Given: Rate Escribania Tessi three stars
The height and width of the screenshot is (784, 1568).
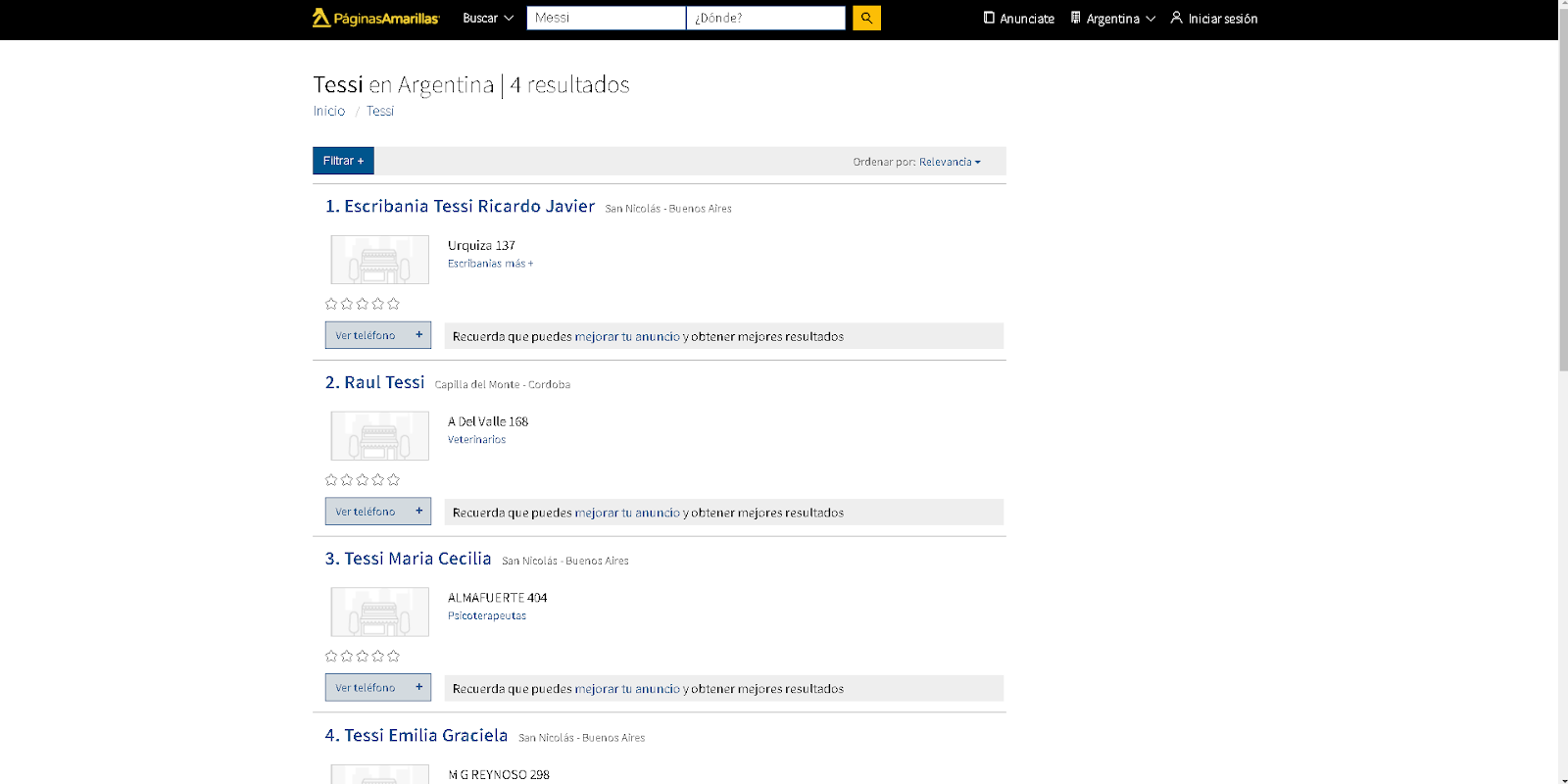Looking at the screenshot, I should 363,304.
